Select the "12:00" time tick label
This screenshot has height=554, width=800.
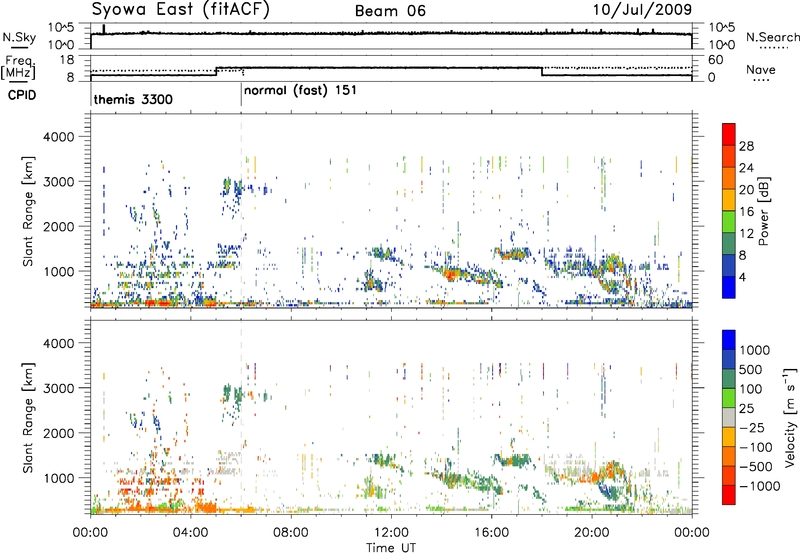point(391,533)
